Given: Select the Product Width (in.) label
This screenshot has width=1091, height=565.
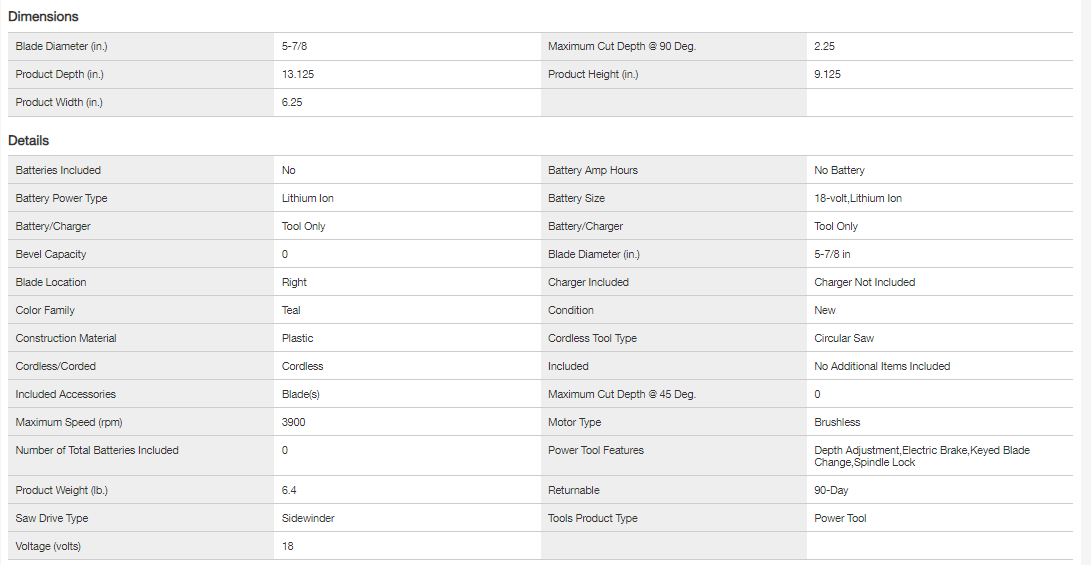Looking at the screenshot, I should [x=59, y=103].
